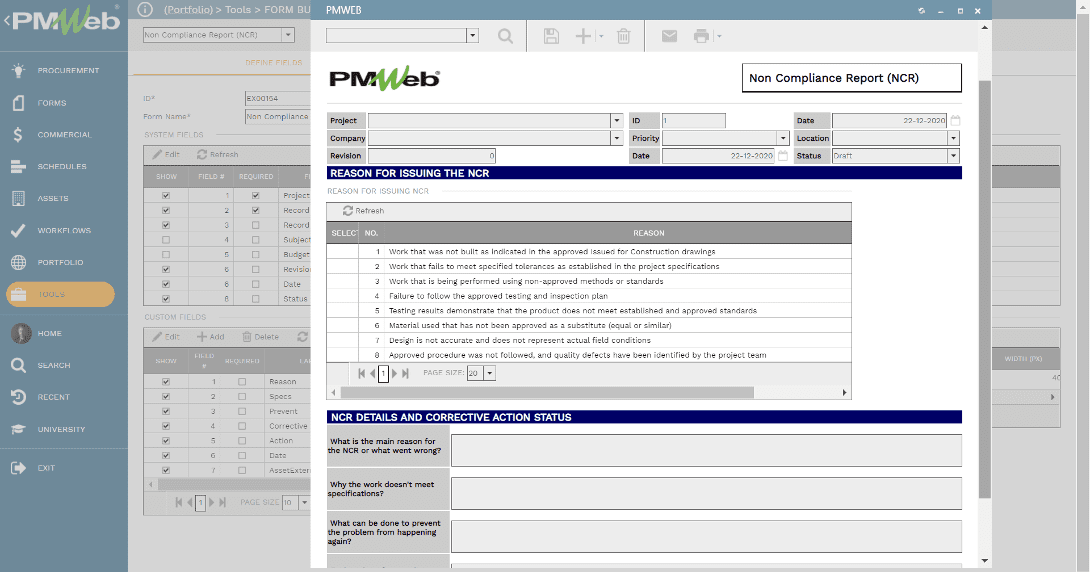Click the Tools breadcrumb link
This screenshot has height=572, width=1091.
238,10
